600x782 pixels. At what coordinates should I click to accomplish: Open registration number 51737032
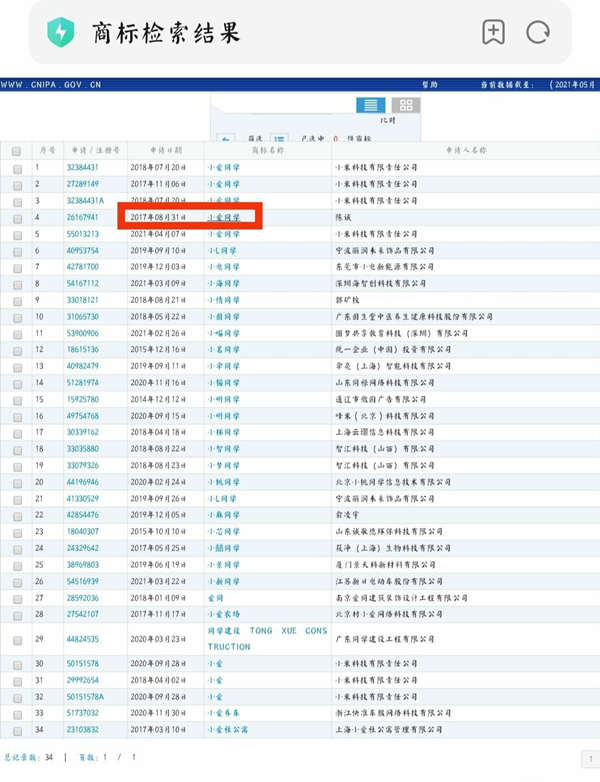(82, 713)
